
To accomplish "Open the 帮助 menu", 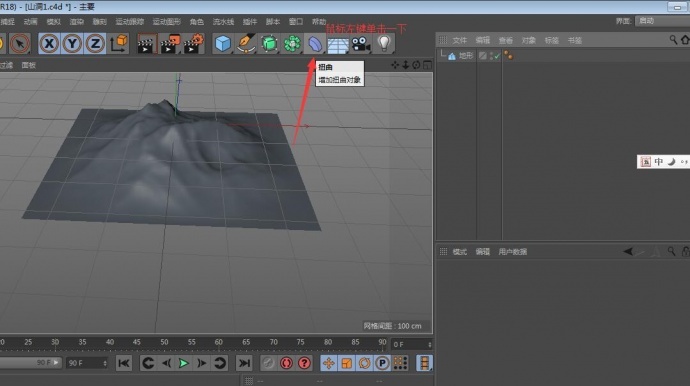I will pyautogui.click(x=319, y=22).
